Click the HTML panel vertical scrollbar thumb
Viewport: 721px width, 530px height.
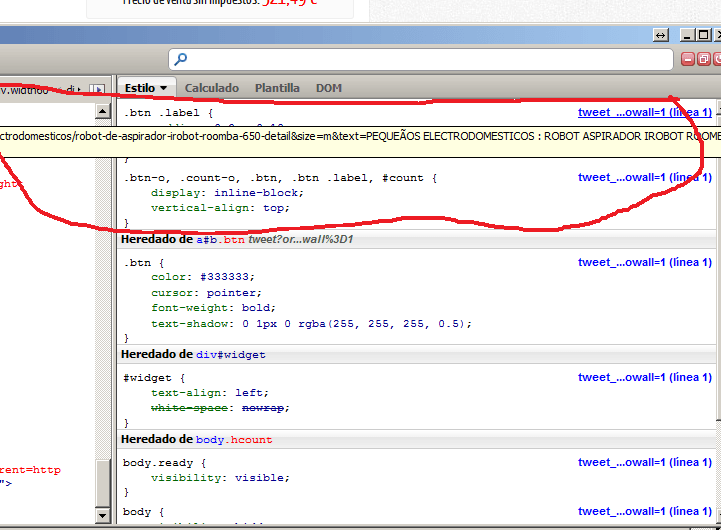103,484
